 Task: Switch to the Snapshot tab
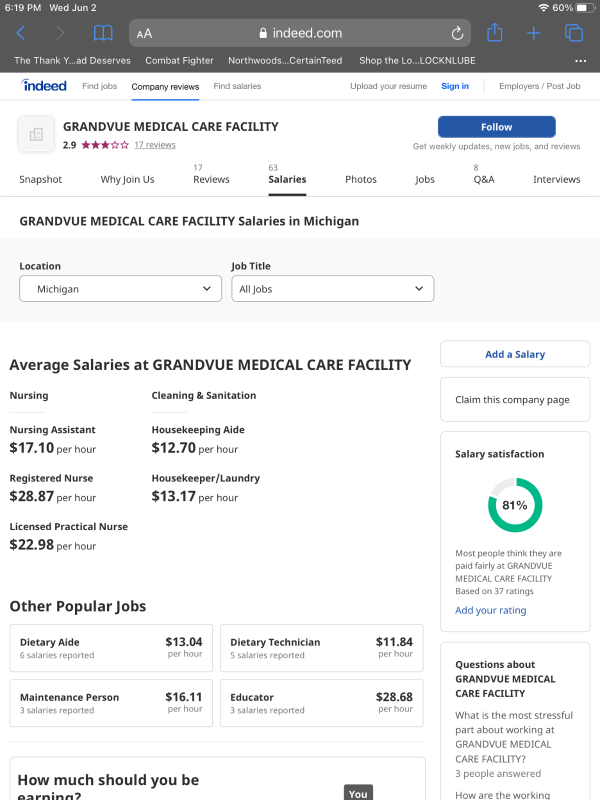[x=41, y=180]
